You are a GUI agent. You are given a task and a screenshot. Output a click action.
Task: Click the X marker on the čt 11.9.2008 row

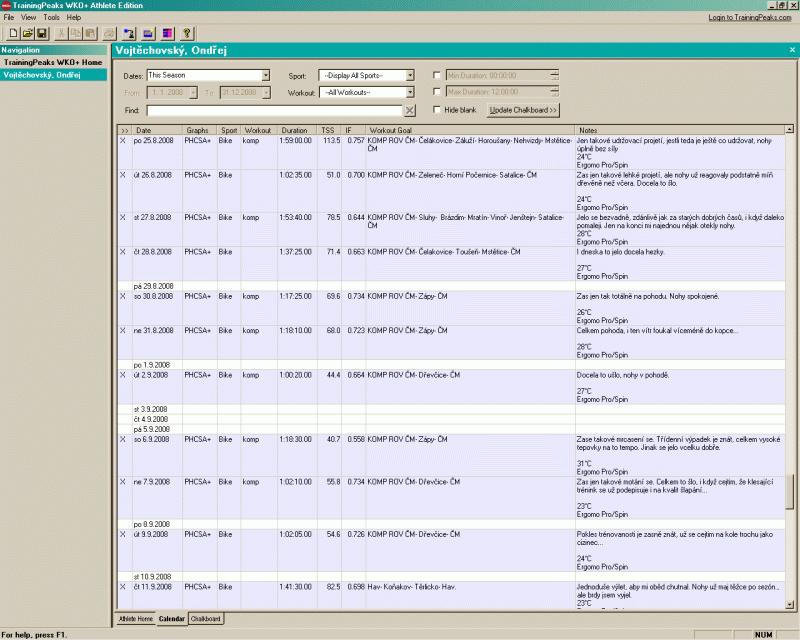pyautogui.click(x=122, y=587)
